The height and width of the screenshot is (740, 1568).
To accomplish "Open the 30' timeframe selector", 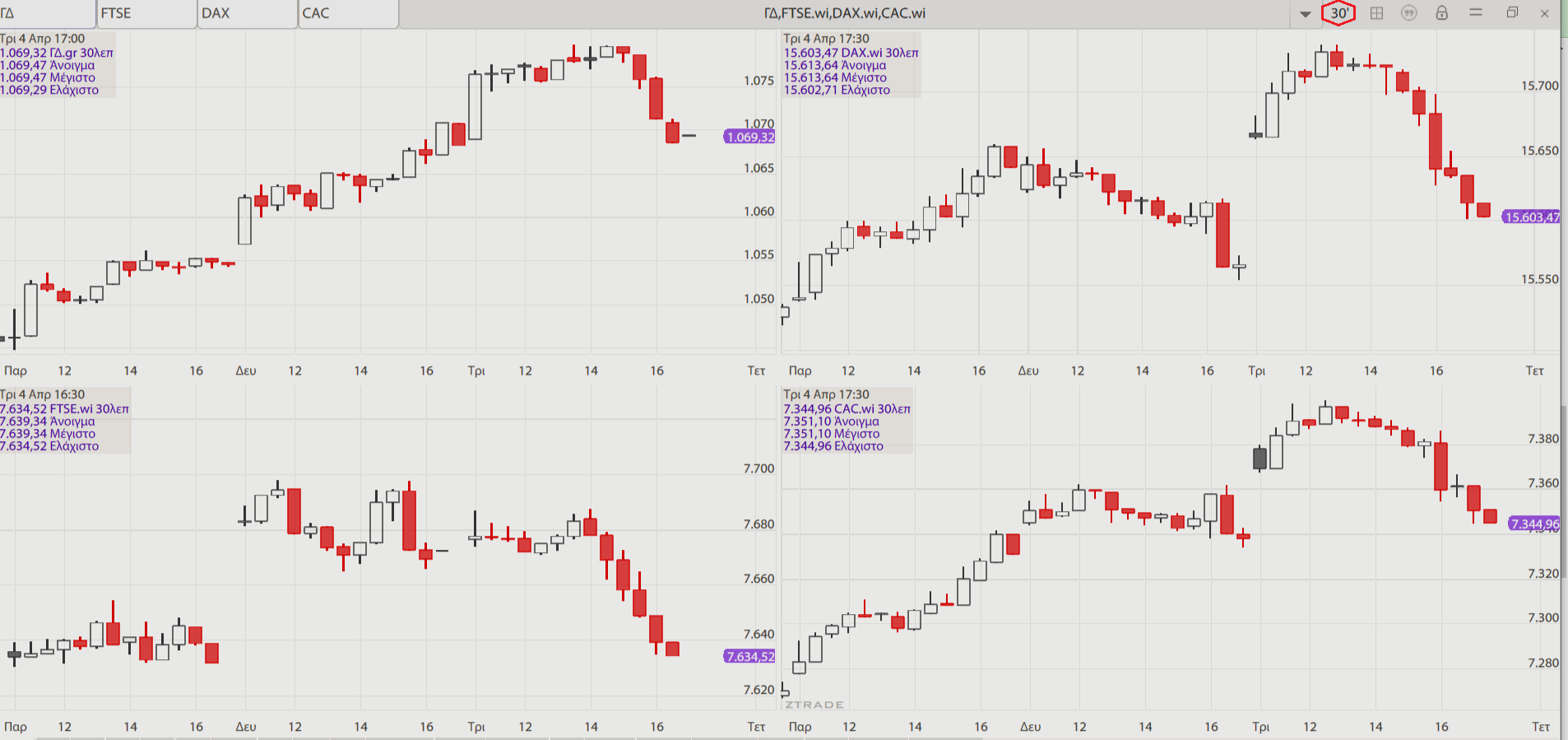I will tap(1338, 13).
